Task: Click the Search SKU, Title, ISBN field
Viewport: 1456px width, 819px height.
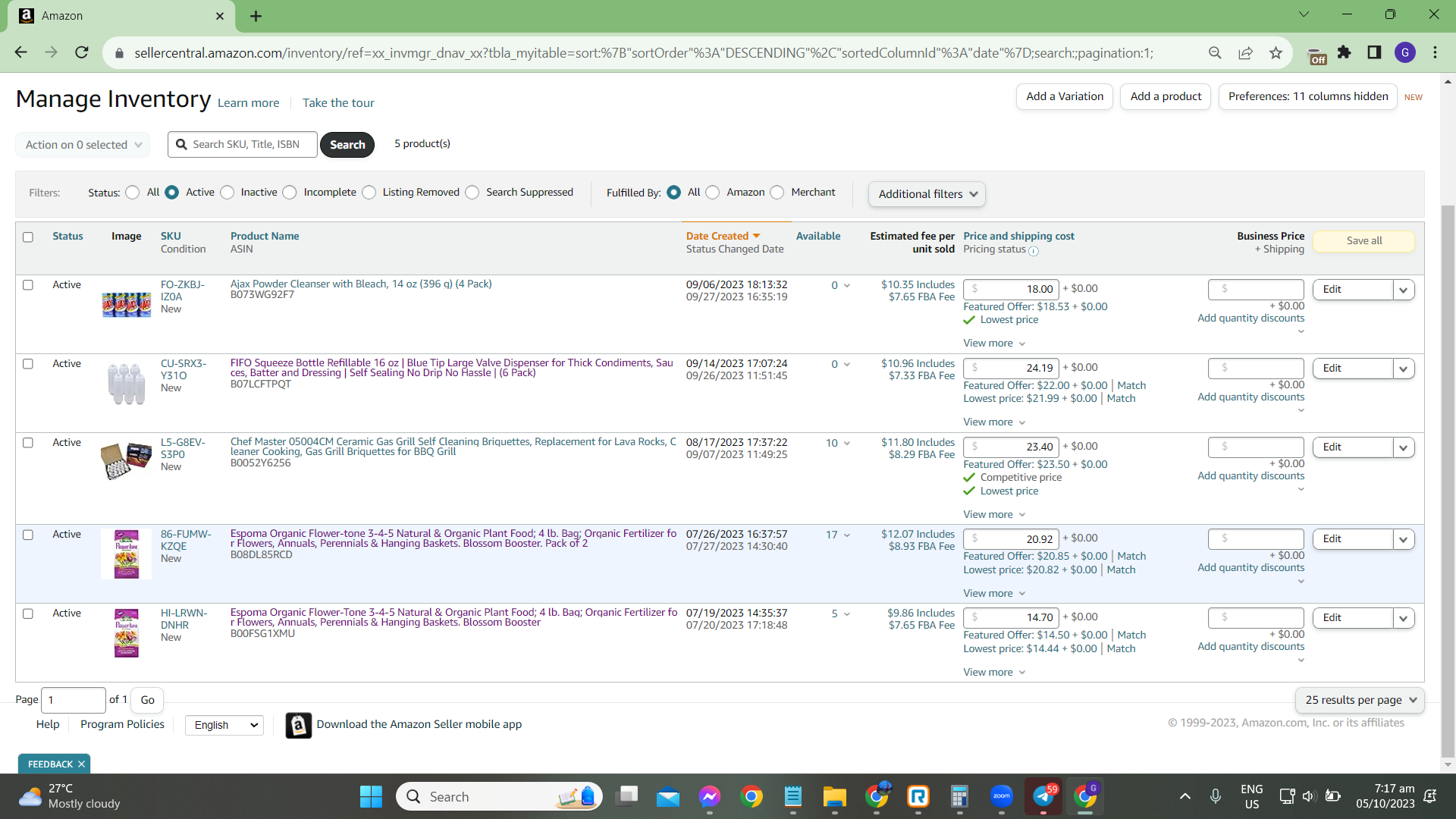Action: click(x=243, y=145)
